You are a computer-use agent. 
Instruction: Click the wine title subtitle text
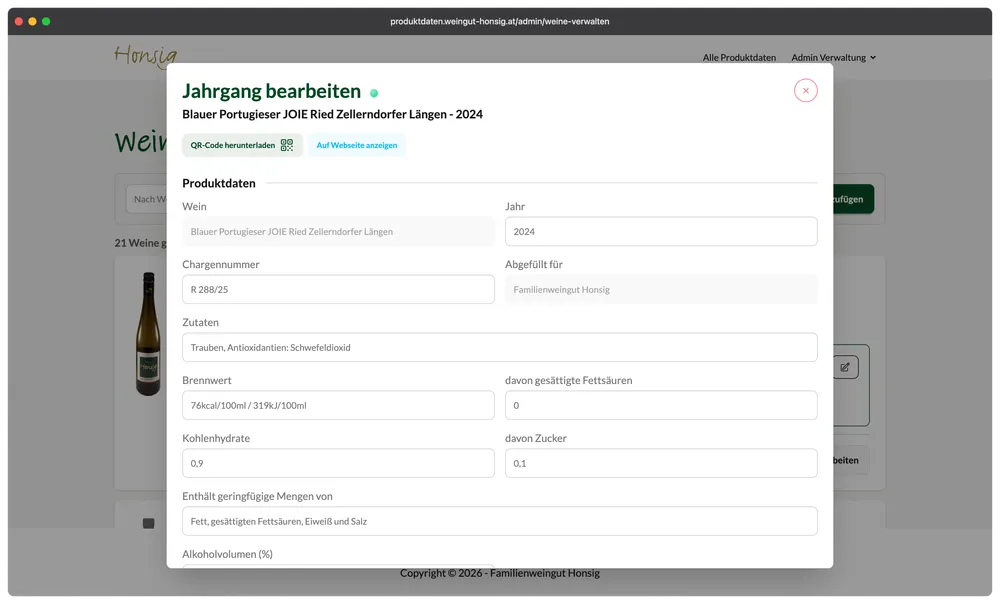(332, 114)
